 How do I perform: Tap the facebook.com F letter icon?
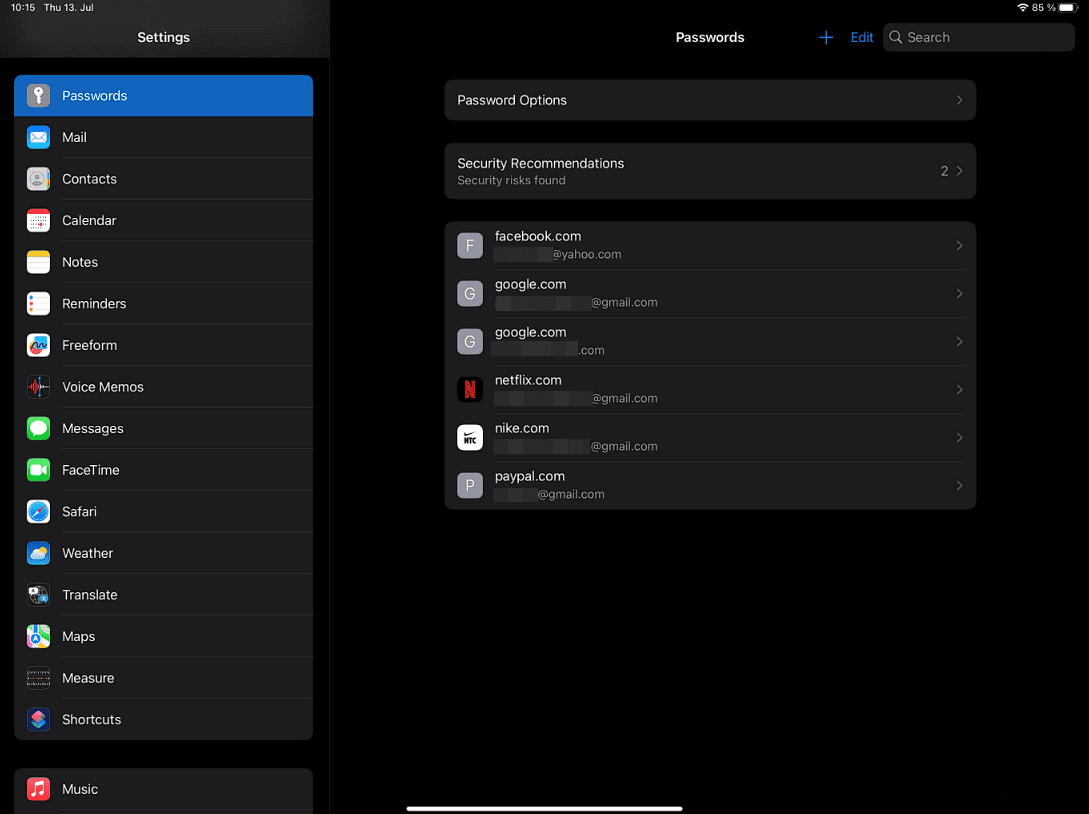470,246
